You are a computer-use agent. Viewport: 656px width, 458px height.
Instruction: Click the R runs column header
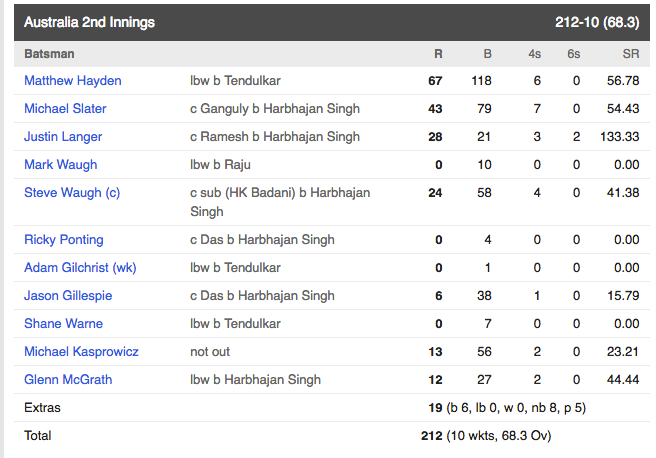click(438, 54)
